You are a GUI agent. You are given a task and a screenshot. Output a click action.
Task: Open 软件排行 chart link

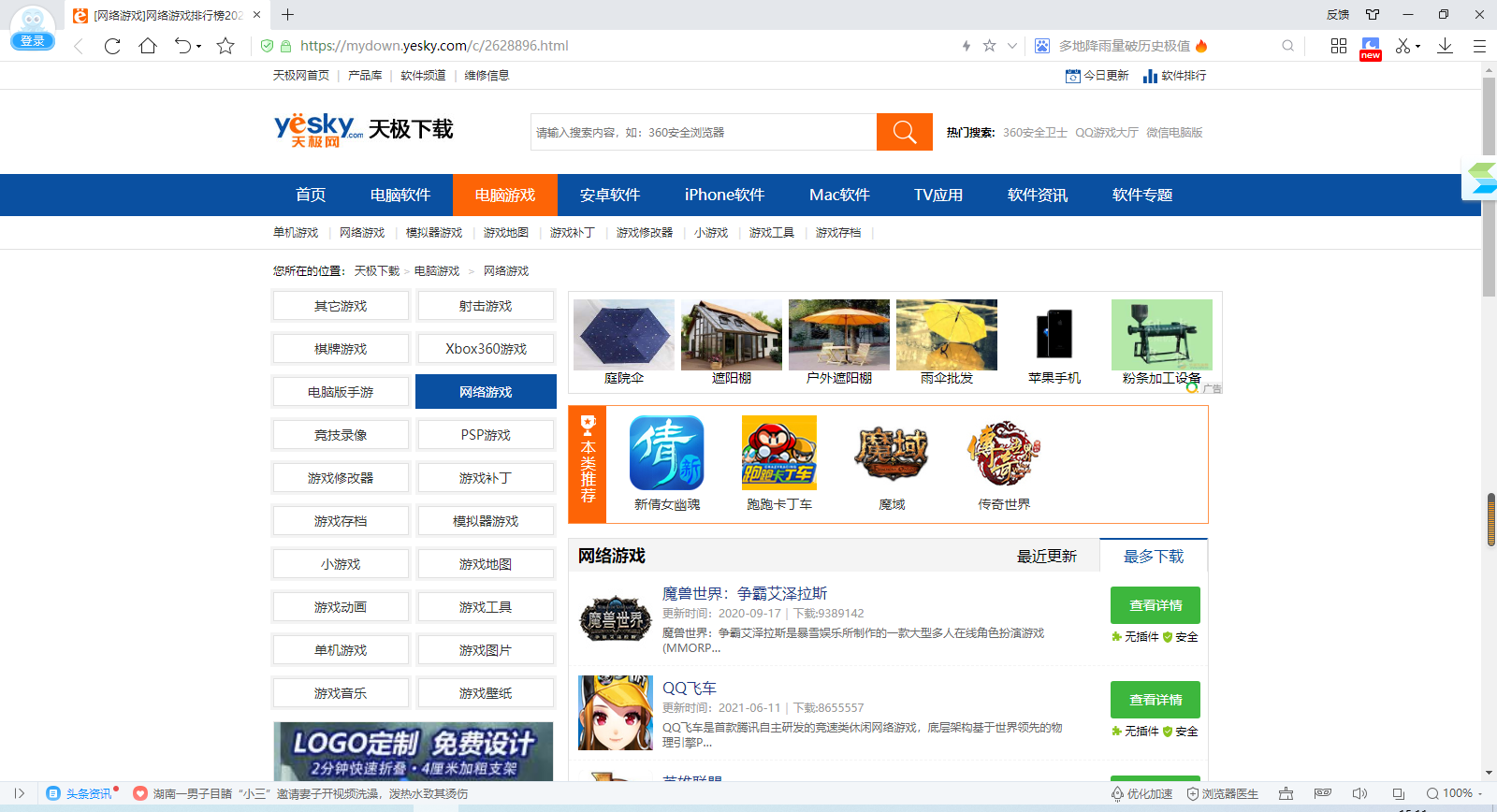click(x=1174, y=76)
